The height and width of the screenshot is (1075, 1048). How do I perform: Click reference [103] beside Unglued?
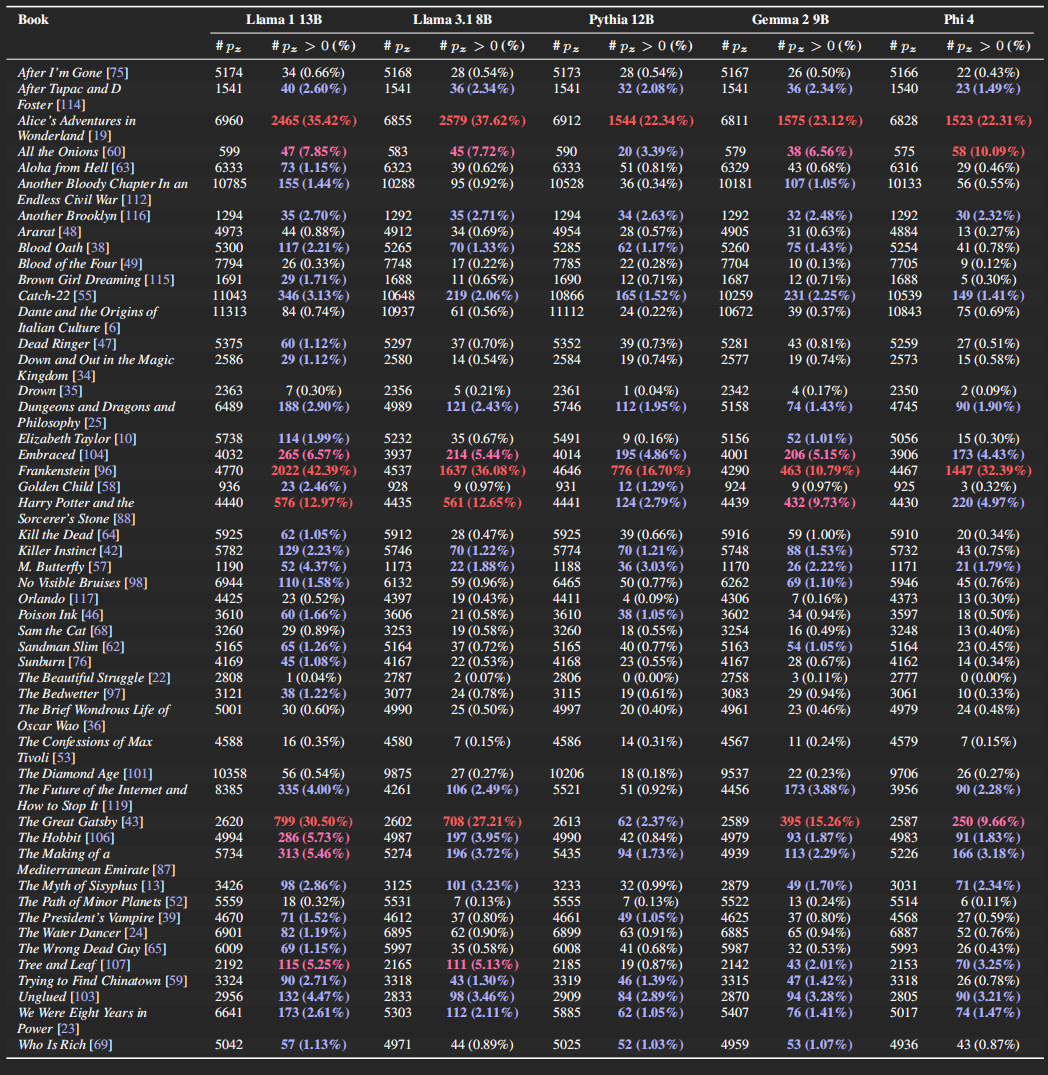[85, 997]
